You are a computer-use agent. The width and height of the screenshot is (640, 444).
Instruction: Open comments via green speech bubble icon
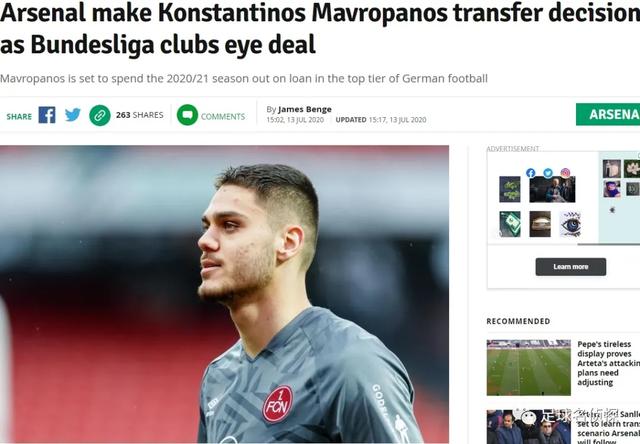pyautogui.click(x=187, y=115)
